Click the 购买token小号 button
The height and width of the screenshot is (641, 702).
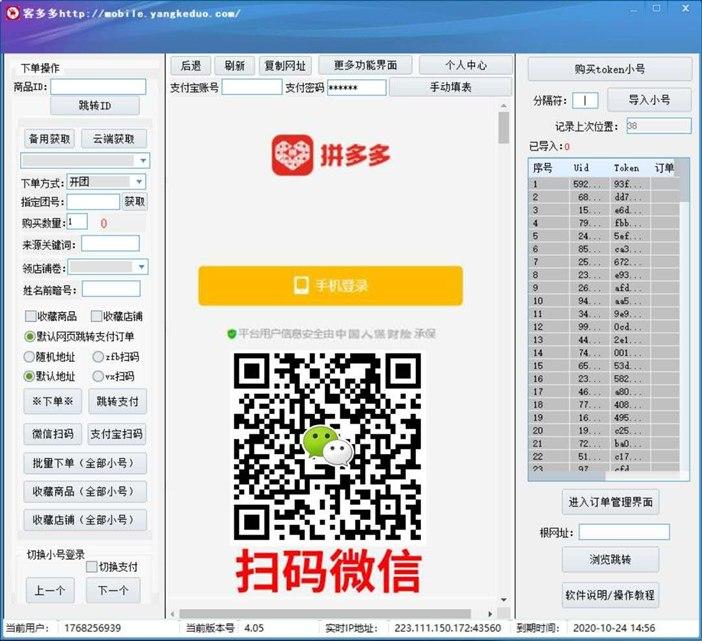(x=610, y=69)
